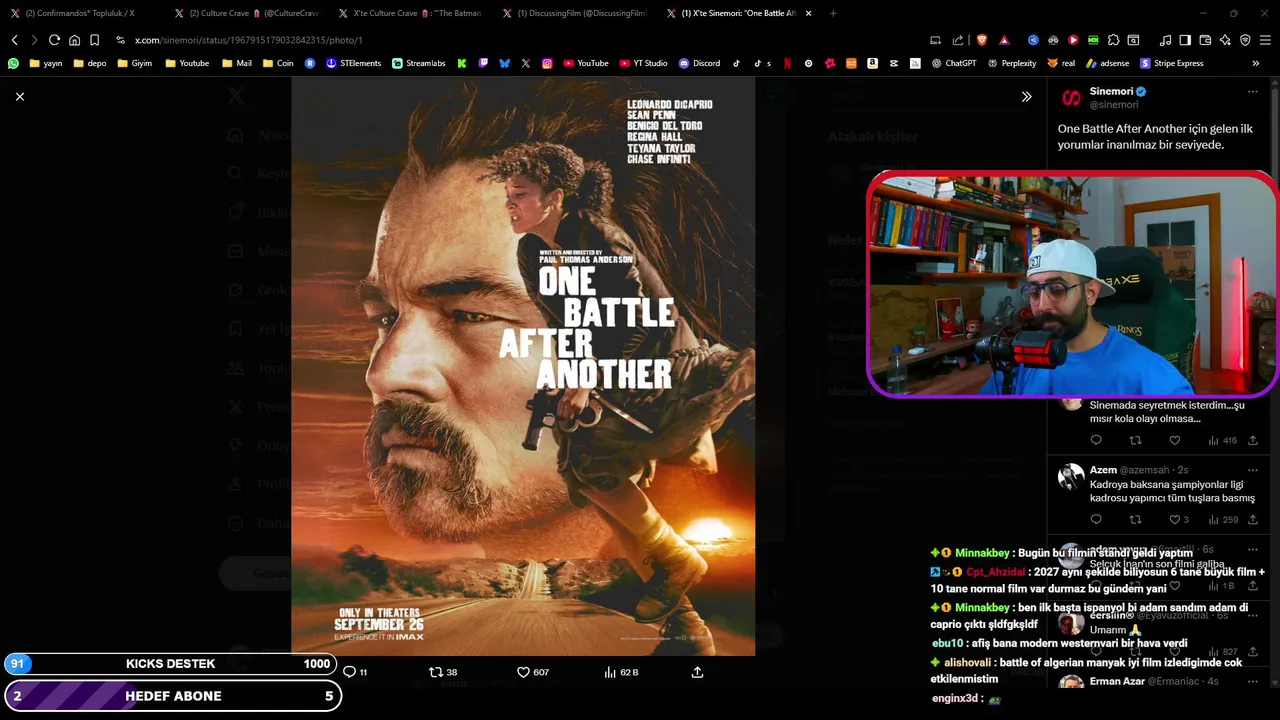Screen dimensions: 1280x720
Task: Open the more options menu on Sinemori's tweet
Action: coord(1252,91)
